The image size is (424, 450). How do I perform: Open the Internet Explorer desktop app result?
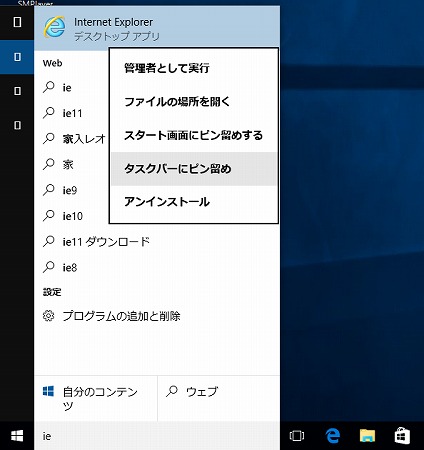pyautogui.click(x=157, y=28)
